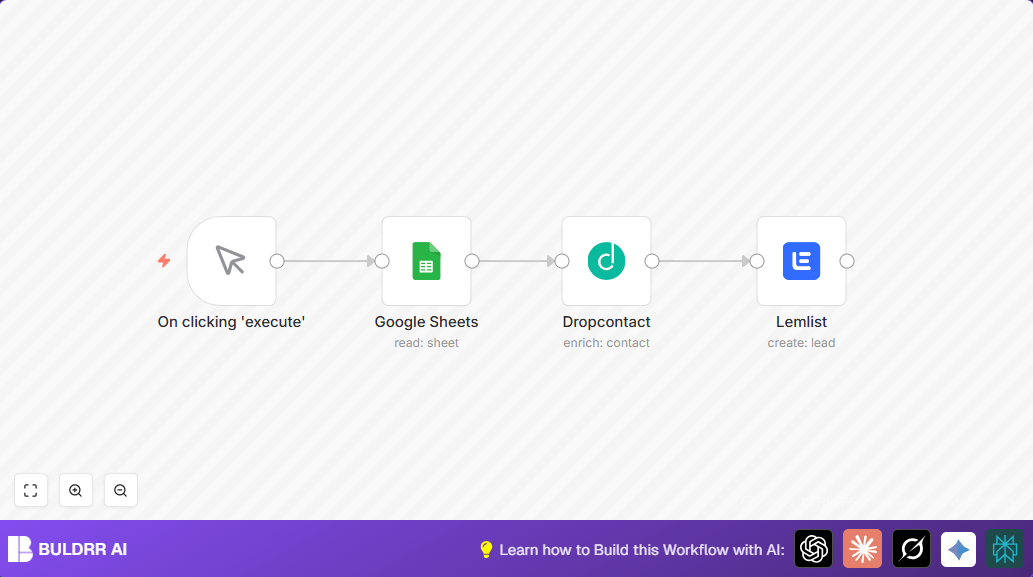Viewport: 1033px width, 577px height.
Task: Open the Lemlist node
Action: coord(801,261)
